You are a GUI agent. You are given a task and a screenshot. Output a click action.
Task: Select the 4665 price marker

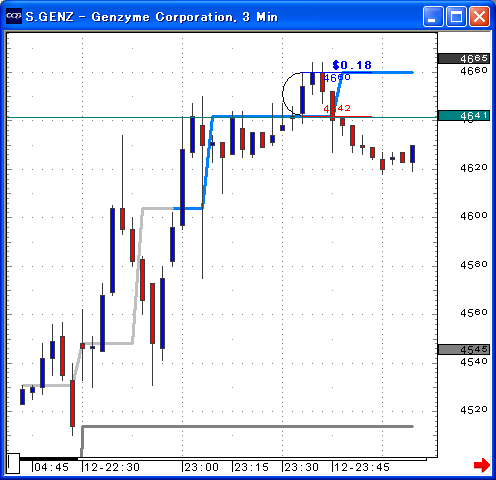tap(464, 58)
